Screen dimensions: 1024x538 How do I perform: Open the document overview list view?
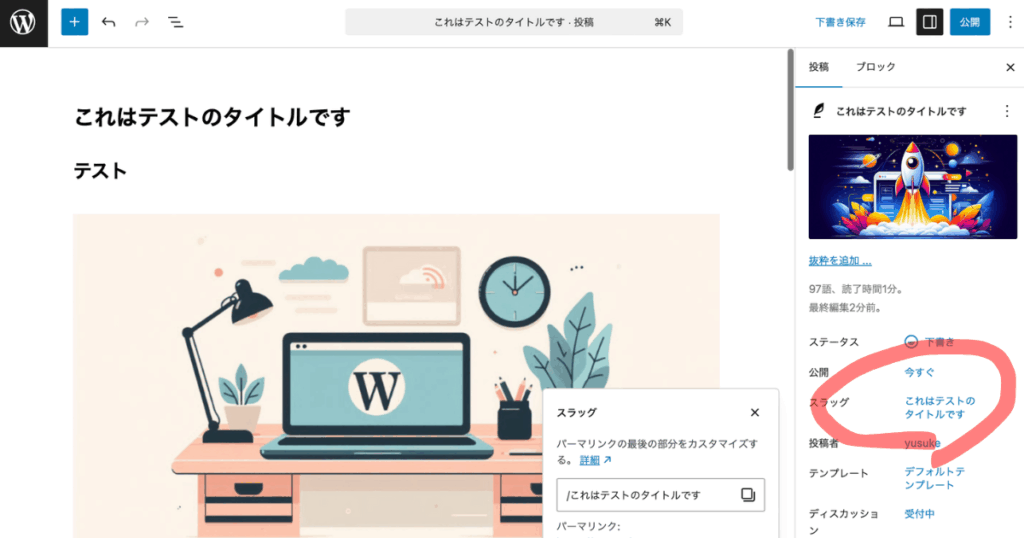tap(176, 22)
